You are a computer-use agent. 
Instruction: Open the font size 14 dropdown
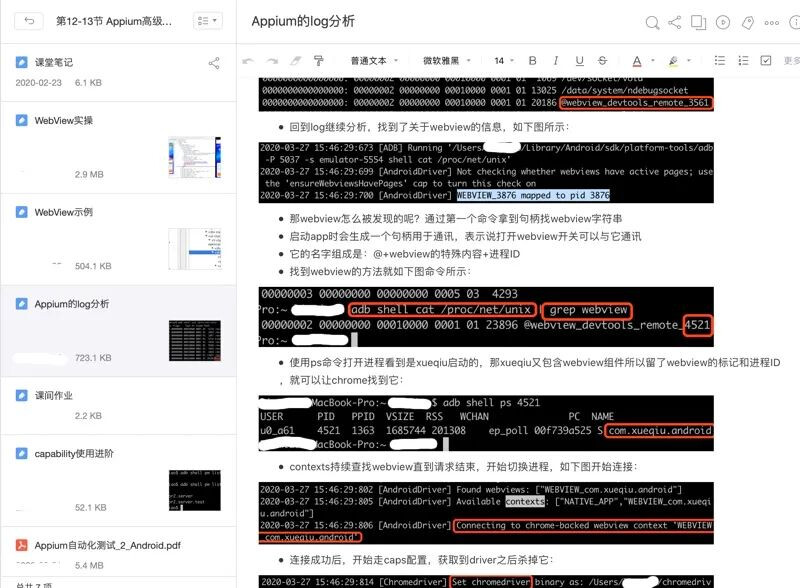(504, 61)
